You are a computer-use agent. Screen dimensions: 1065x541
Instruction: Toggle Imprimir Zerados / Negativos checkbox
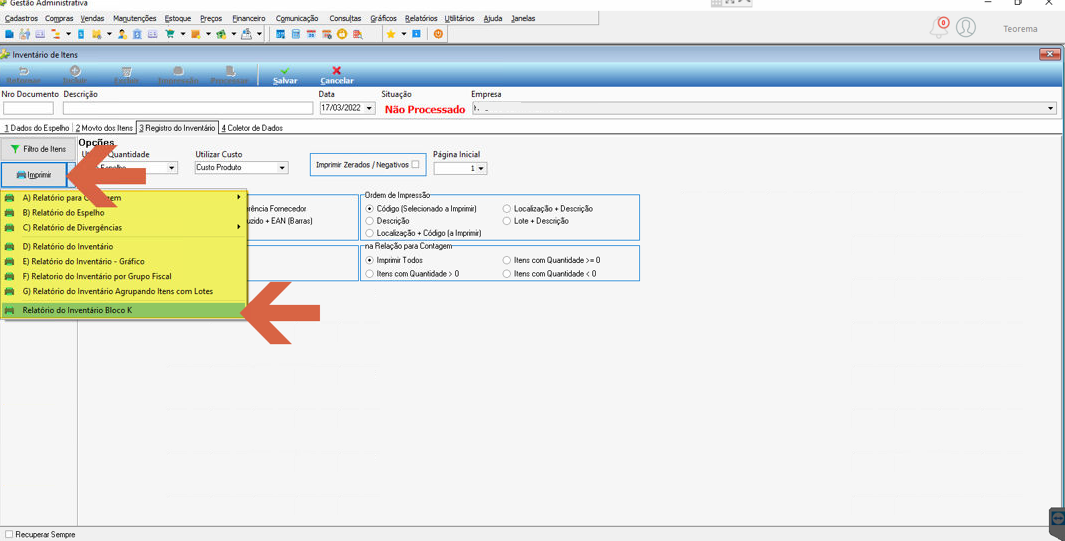coord(415,164)
